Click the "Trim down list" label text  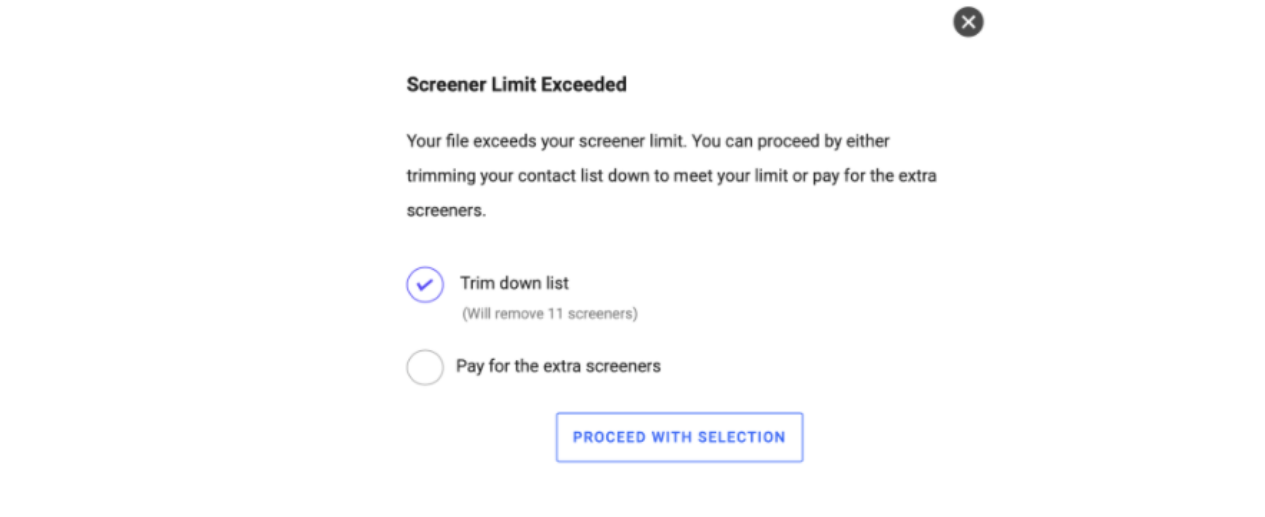(x=514, y=283)
